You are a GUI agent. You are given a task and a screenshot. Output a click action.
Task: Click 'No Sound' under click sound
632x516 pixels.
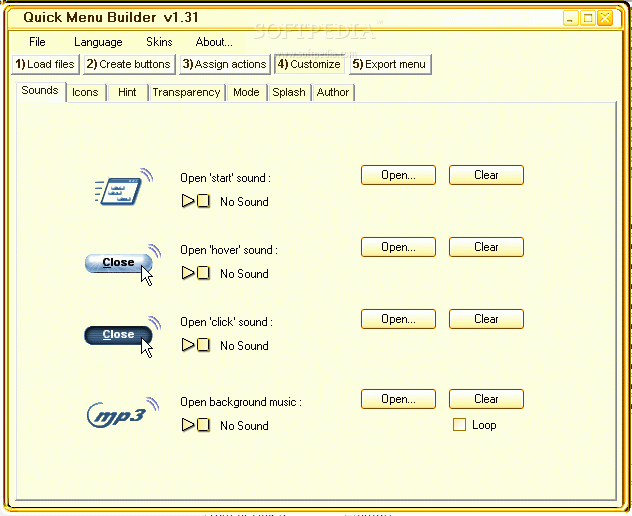coord(244,345)
